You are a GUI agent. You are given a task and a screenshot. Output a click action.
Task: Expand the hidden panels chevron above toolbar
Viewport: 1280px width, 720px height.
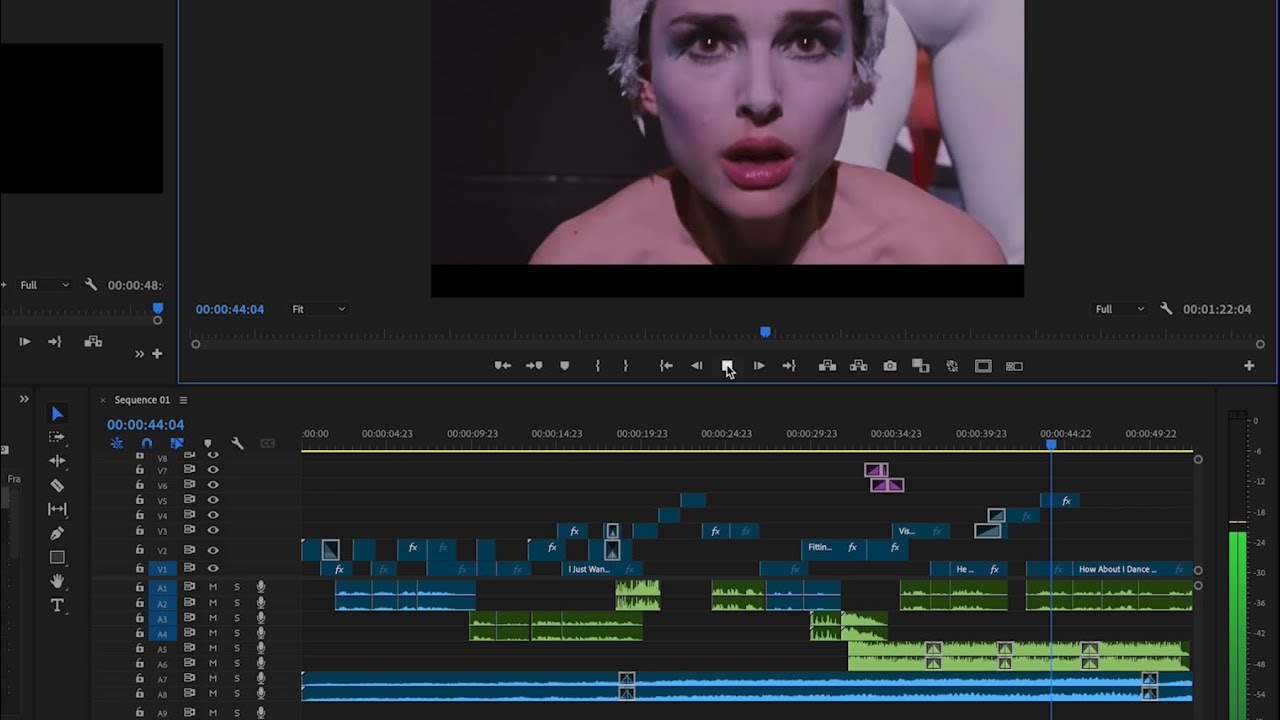click(x=24, y=399)
